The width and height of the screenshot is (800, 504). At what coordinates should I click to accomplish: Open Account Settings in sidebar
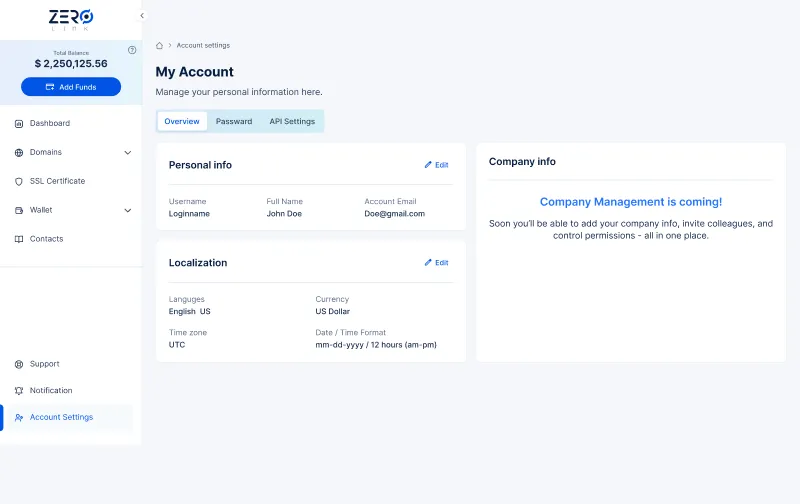click(61, 418)
